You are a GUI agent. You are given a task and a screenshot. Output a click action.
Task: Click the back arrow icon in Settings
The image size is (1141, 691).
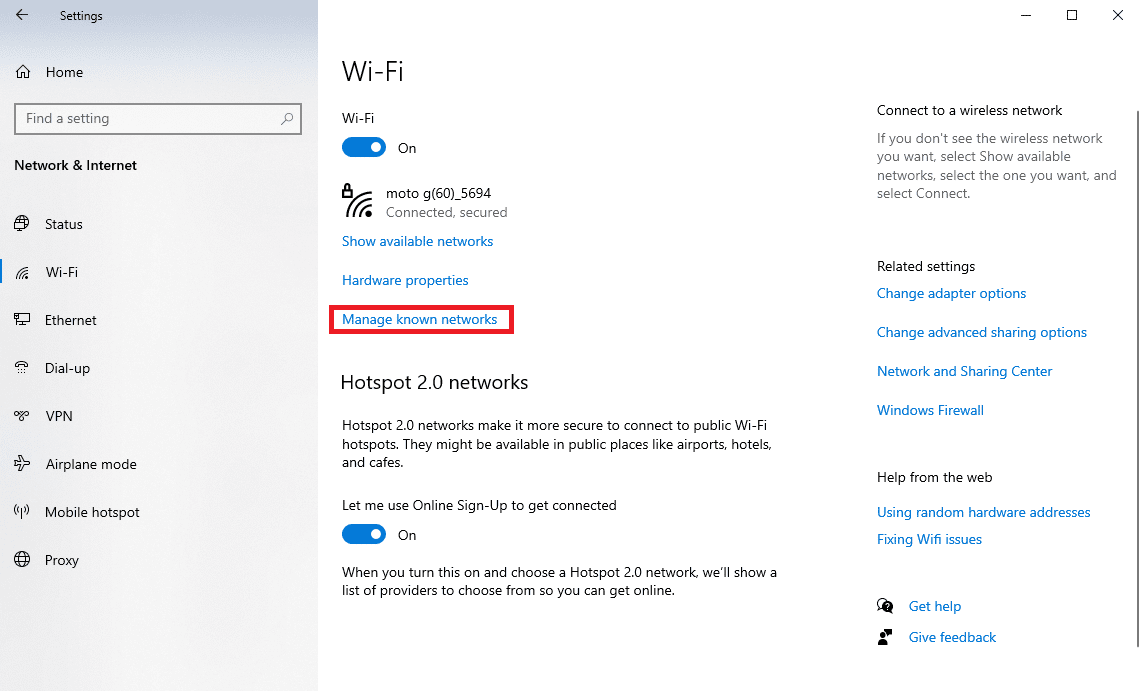pos(22,15)
